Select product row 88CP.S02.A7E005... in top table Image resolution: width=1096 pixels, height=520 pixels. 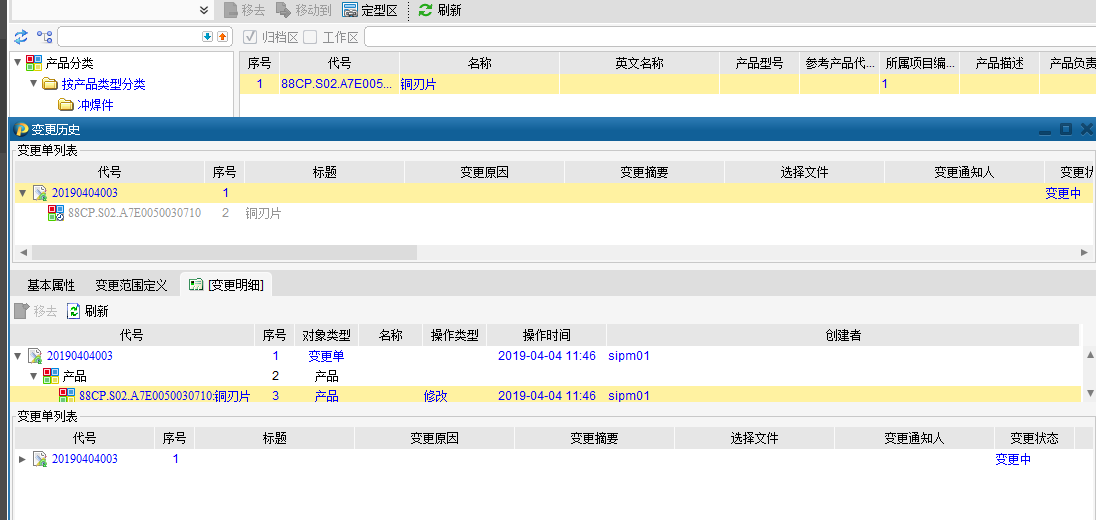coord(668,84)
